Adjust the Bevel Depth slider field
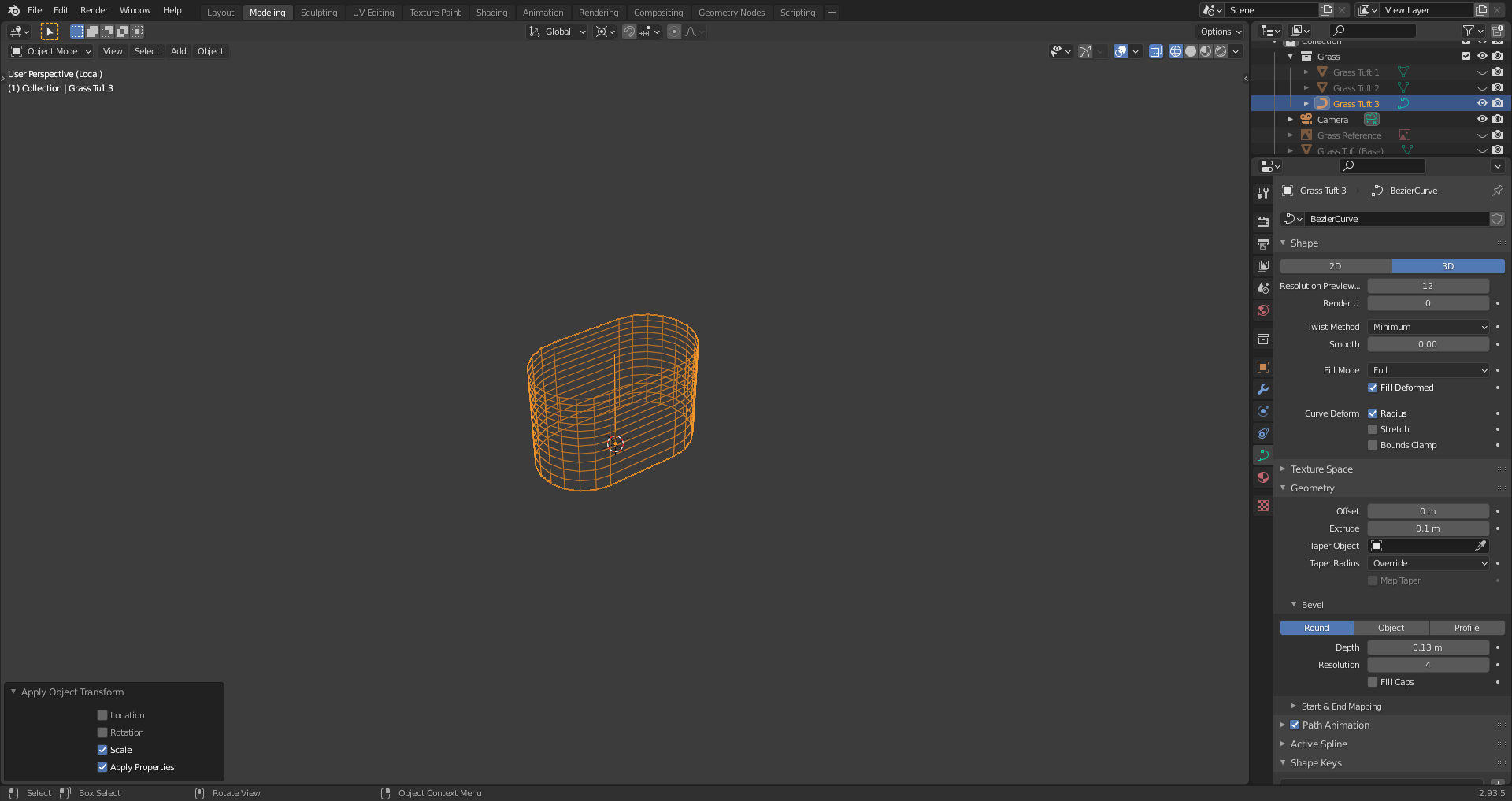Image resolution: width=1512 pixels, height=801 pixels. click(x=1427, y=647)
